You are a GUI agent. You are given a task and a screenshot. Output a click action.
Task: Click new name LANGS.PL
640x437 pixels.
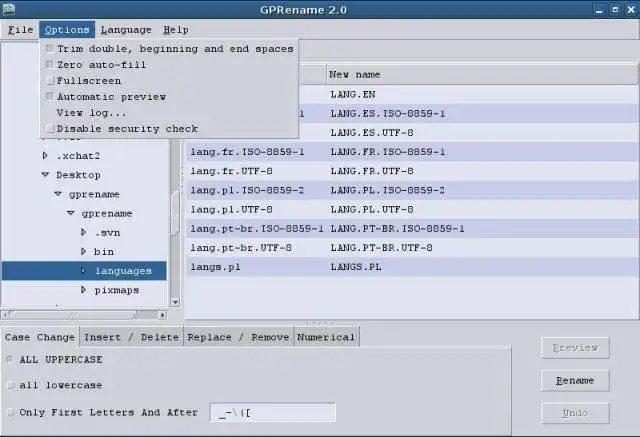pyautogui.click(x=356, y=267)
